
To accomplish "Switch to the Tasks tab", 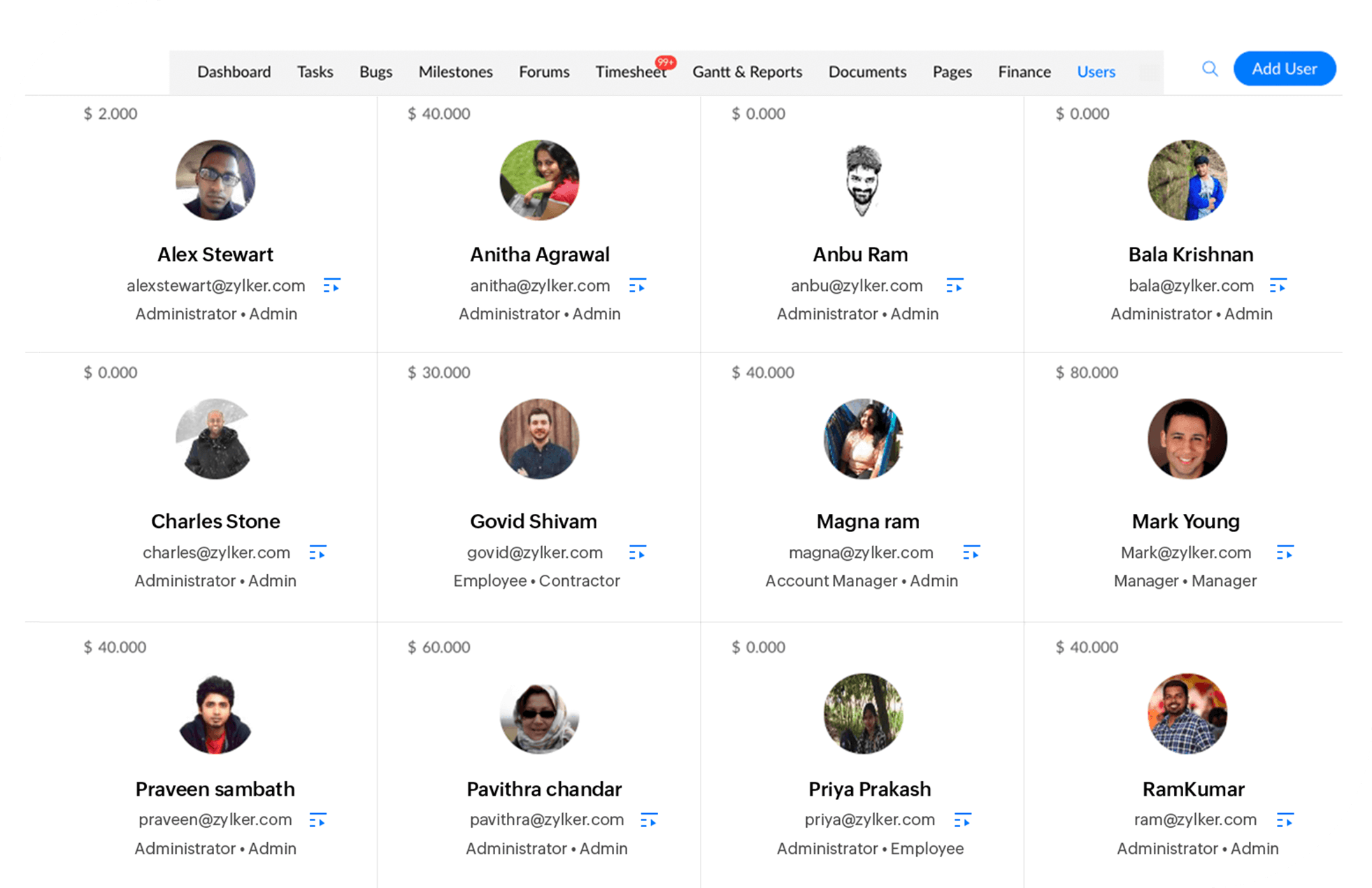I will click(315, 71).
